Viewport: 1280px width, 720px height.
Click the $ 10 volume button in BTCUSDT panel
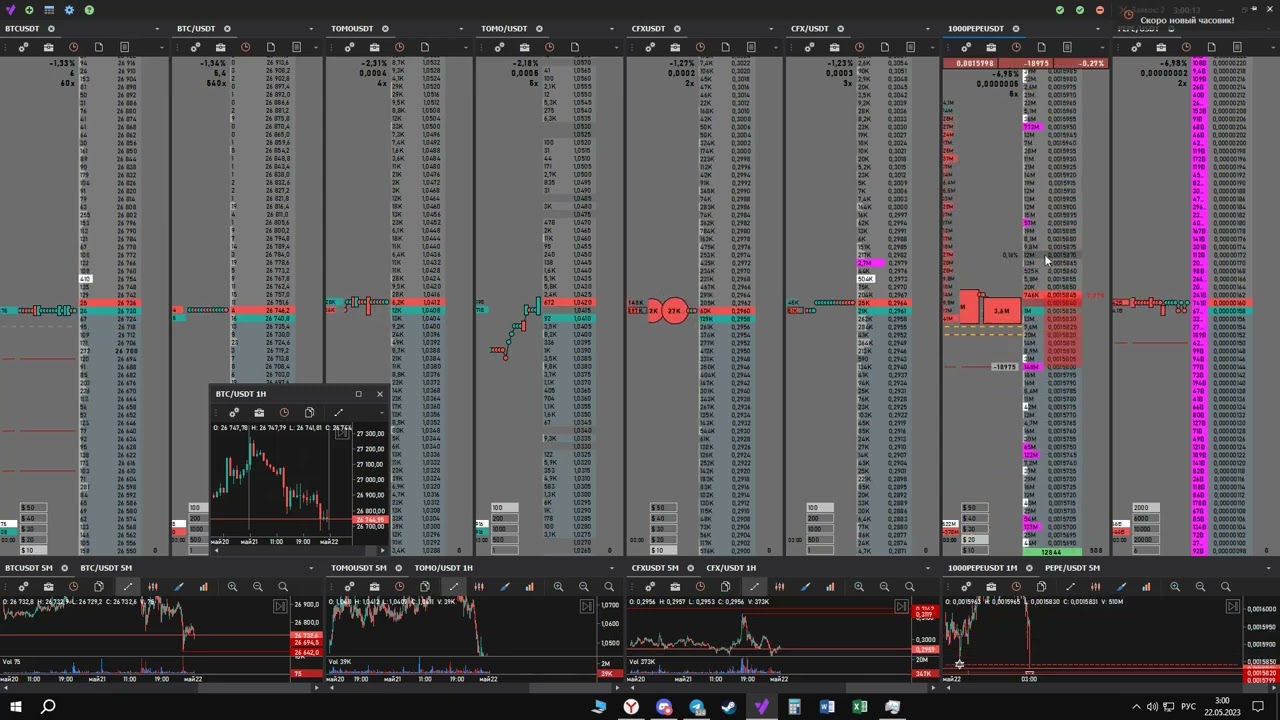coord(34,550)
